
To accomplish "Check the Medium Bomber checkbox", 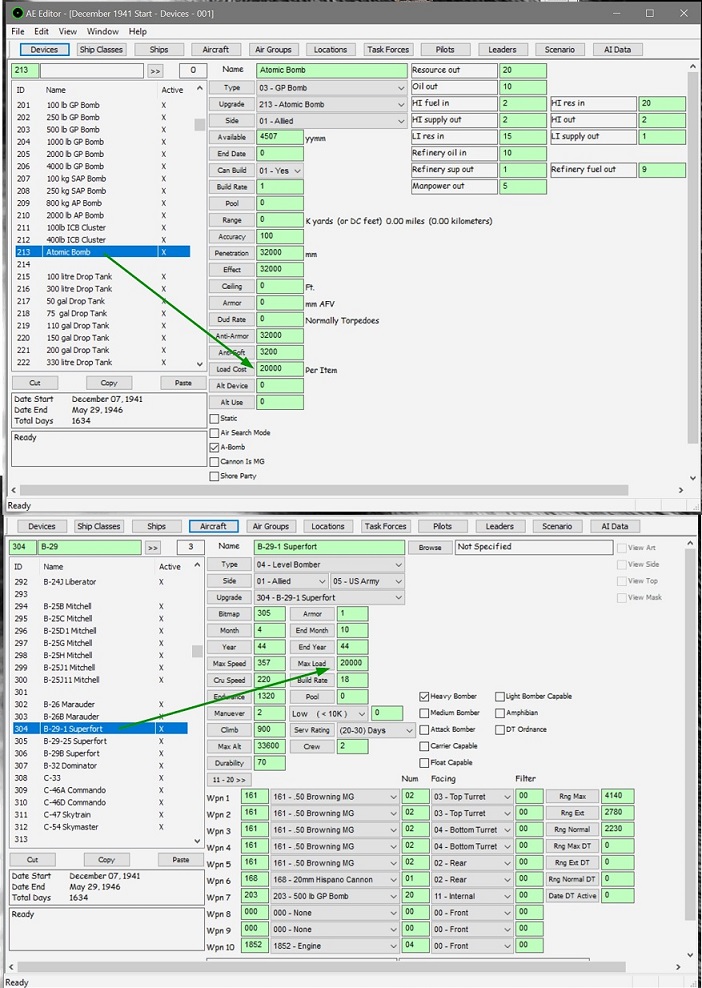I will [x=424, y=713].
